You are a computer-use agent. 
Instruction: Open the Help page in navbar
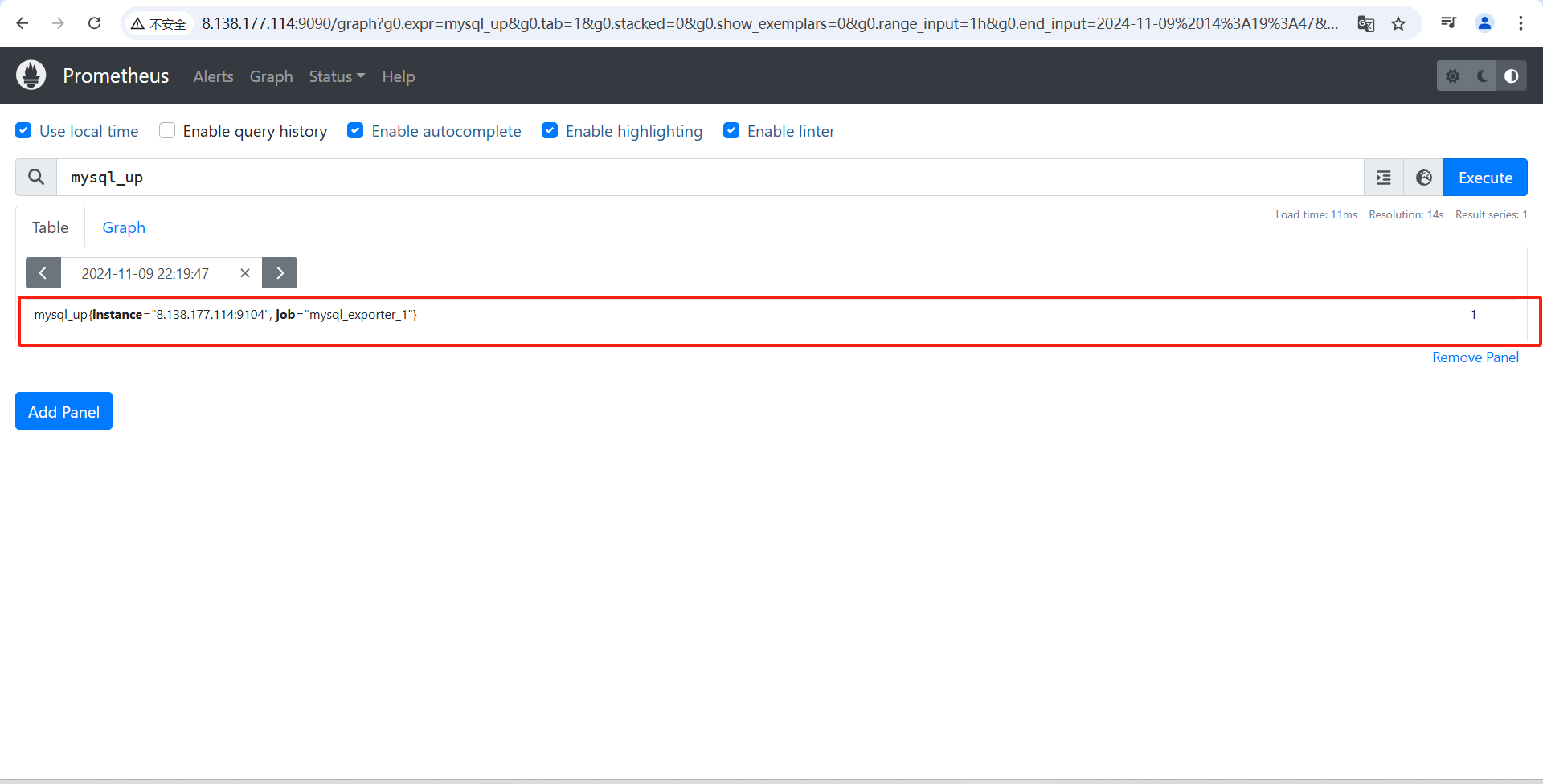click(399, 76)
